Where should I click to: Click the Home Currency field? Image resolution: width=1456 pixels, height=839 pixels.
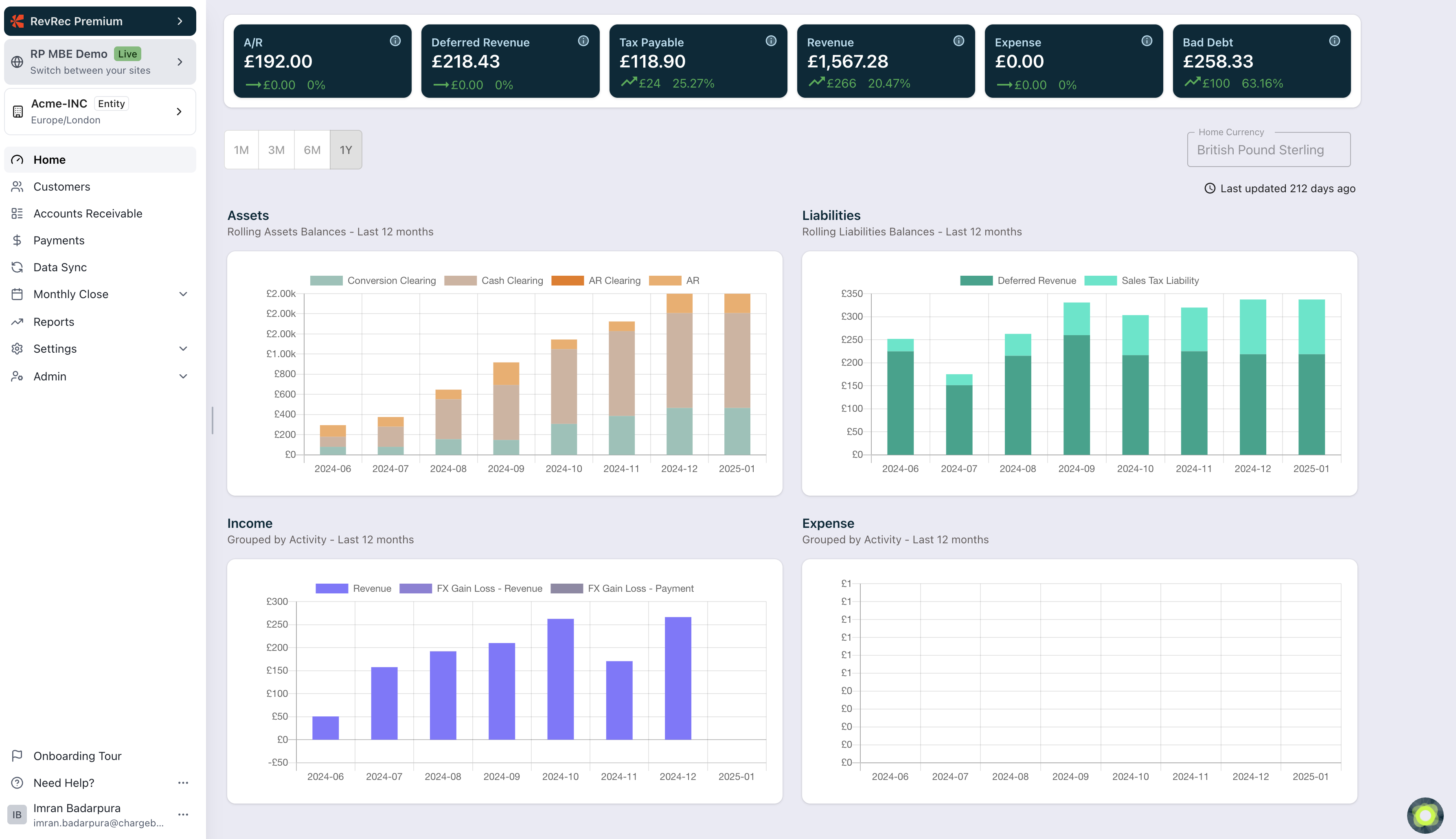[1268, 150]
